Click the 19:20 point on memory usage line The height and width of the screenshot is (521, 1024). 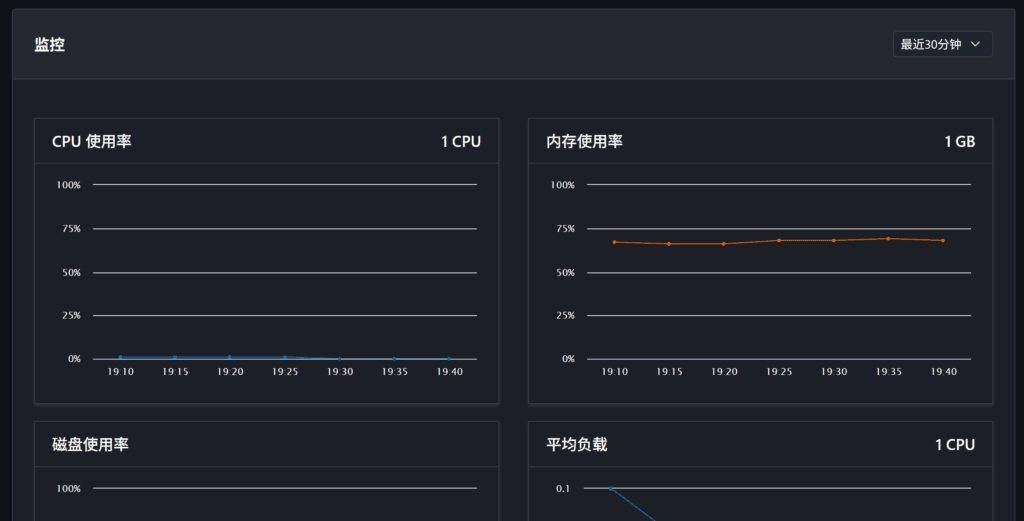click(724, 244)
